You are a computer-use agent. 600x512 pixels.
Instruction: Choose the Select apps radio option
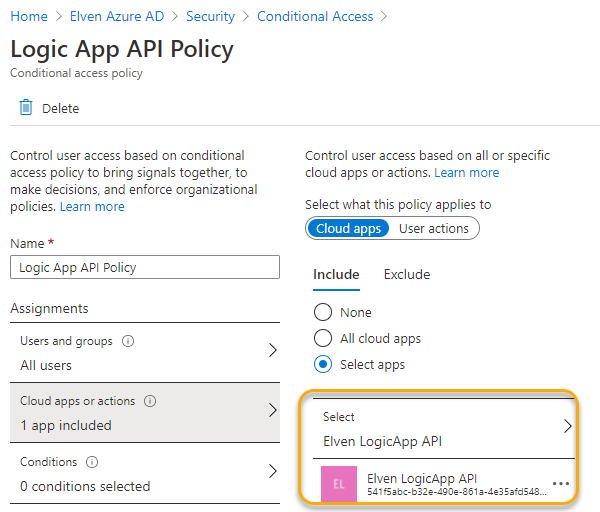click(x=323, y=364)
